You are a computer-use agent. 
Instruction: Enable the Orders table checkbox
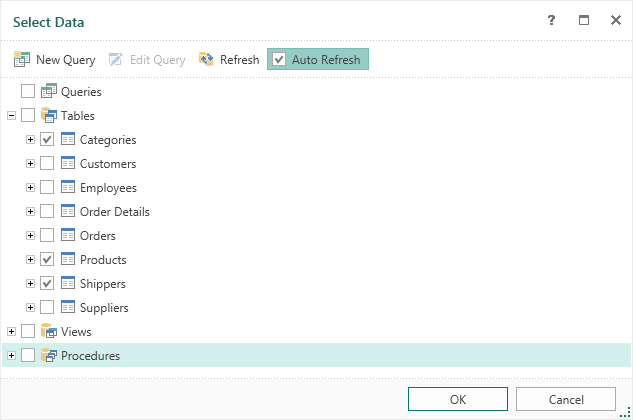[47, 236]
